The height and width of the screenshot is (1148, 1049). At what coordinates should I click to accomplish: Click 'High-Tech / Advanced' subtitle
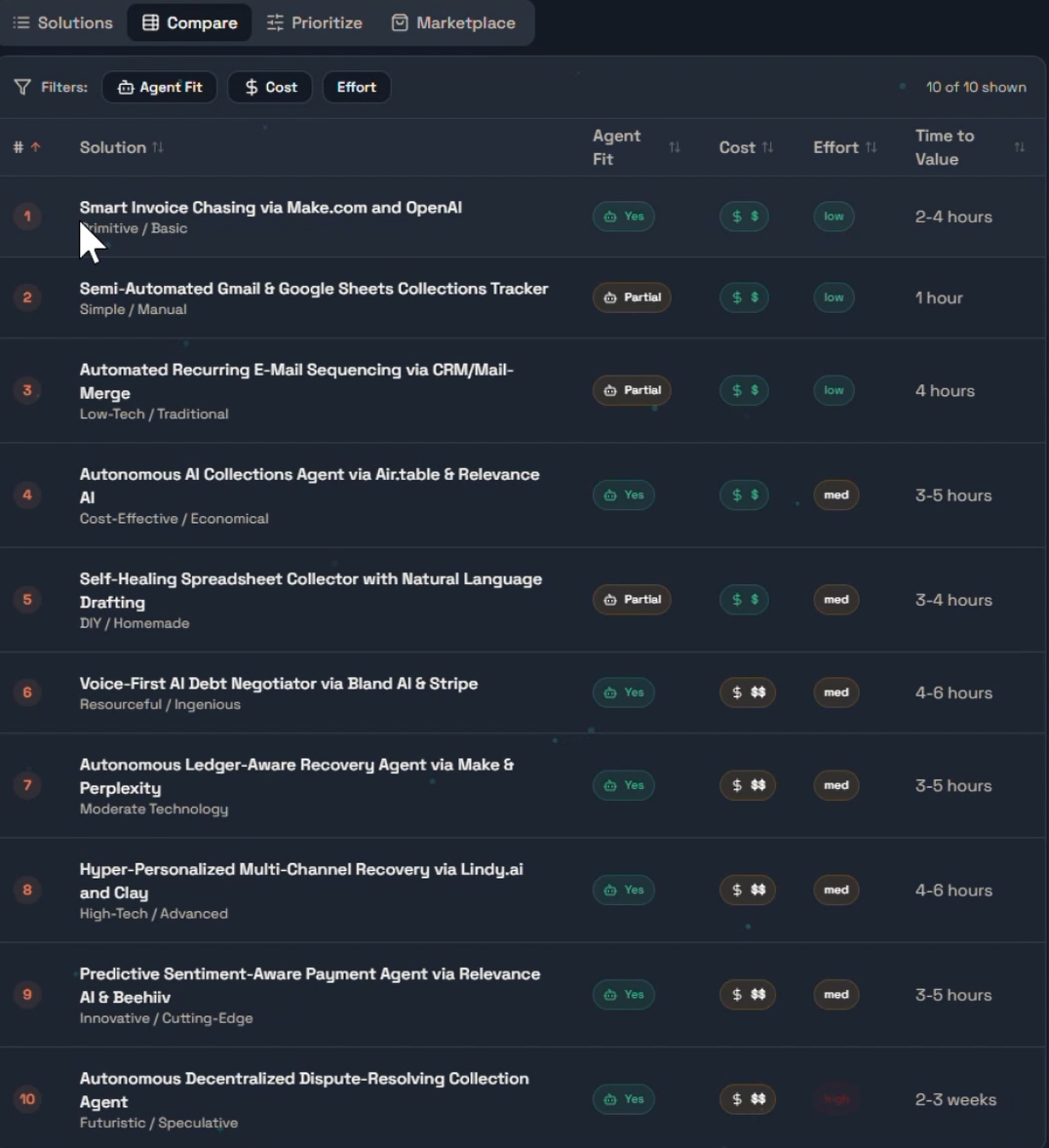click(x=154, y=914)
